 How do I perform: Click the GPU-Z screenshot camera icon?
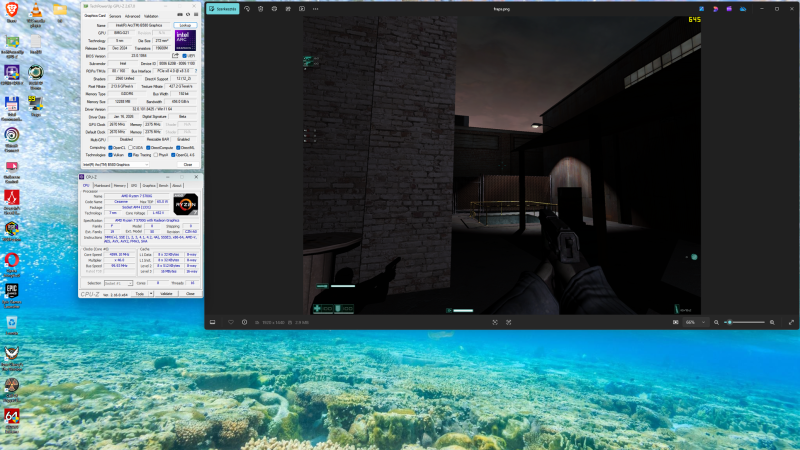(x=180, y=15)
